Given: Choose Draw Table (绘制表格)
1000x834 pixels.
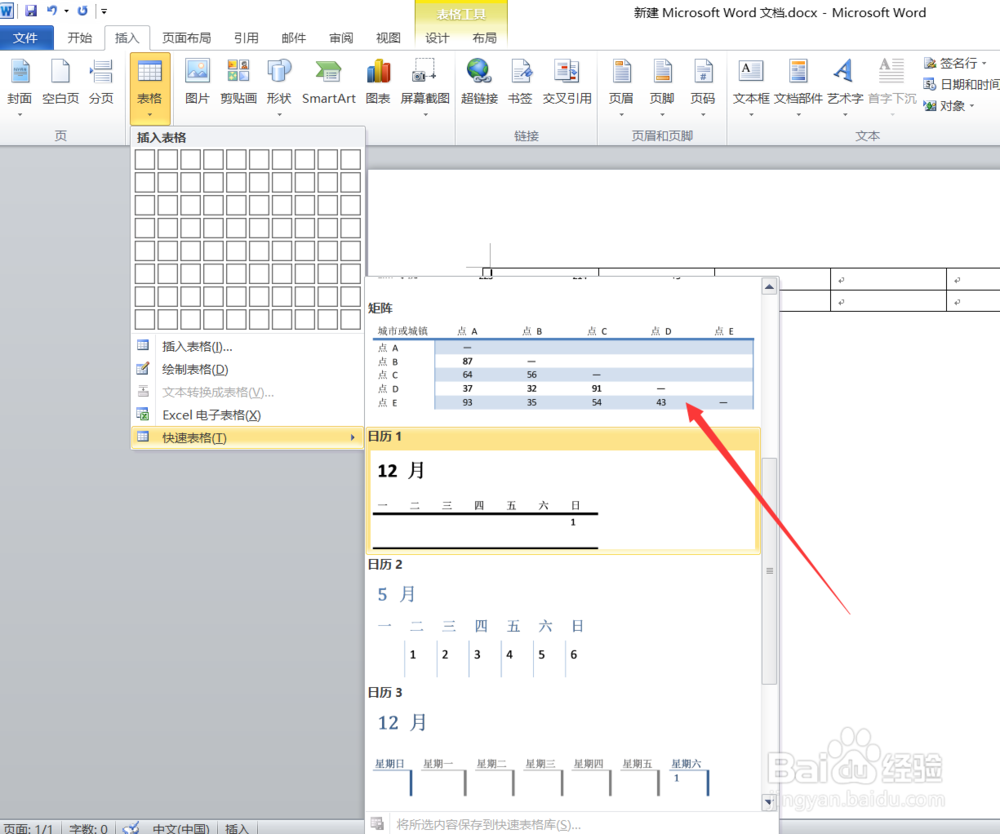Looking at the screenshot, I should [247, 369].
